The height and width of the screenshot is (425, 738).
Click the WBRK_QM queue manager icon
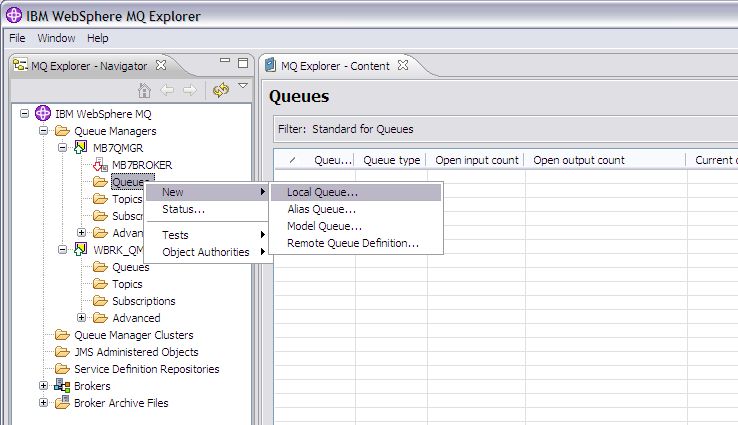80,249
